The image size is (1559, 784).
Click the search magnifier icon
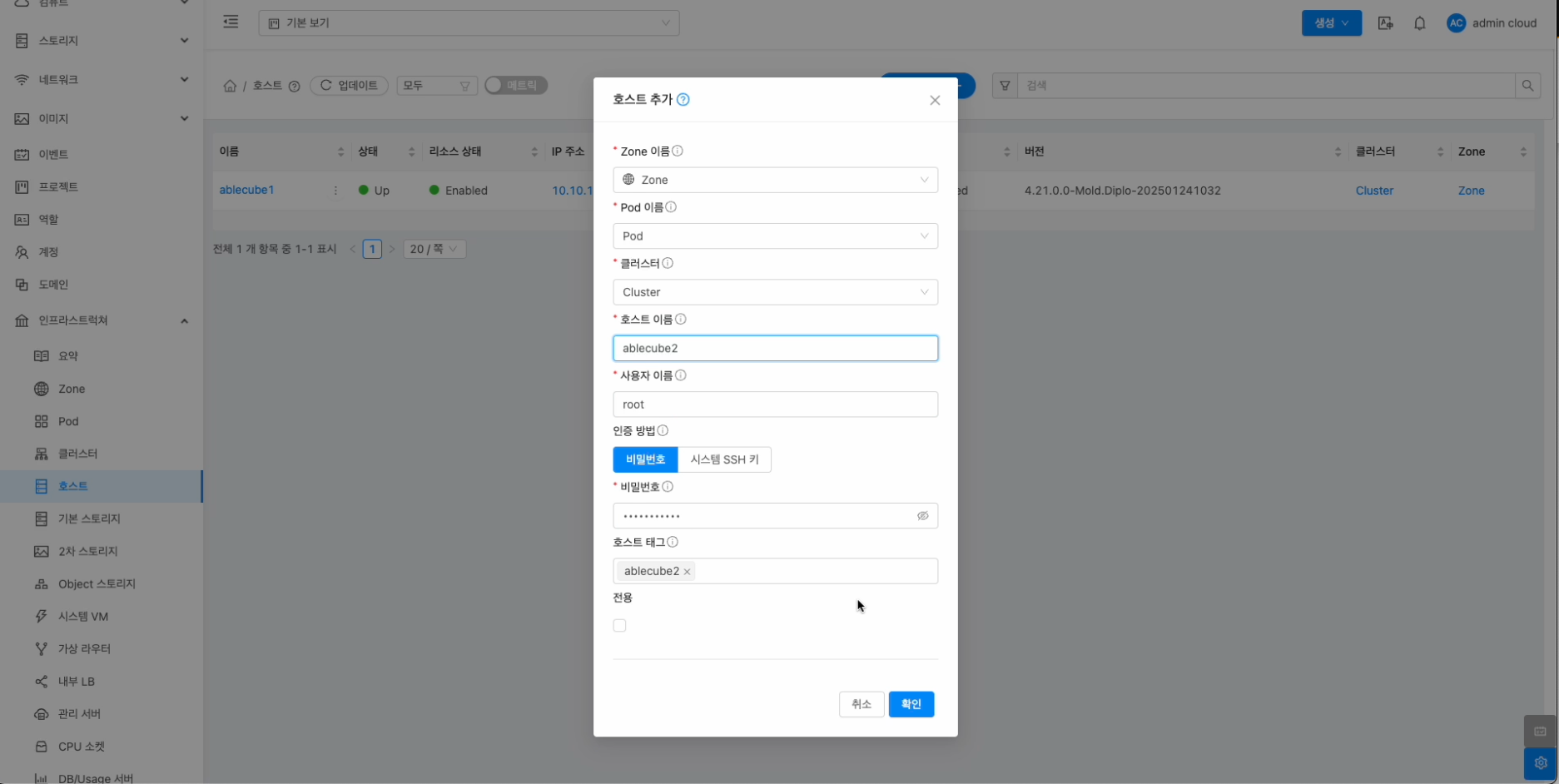[x=1527, y=86]
